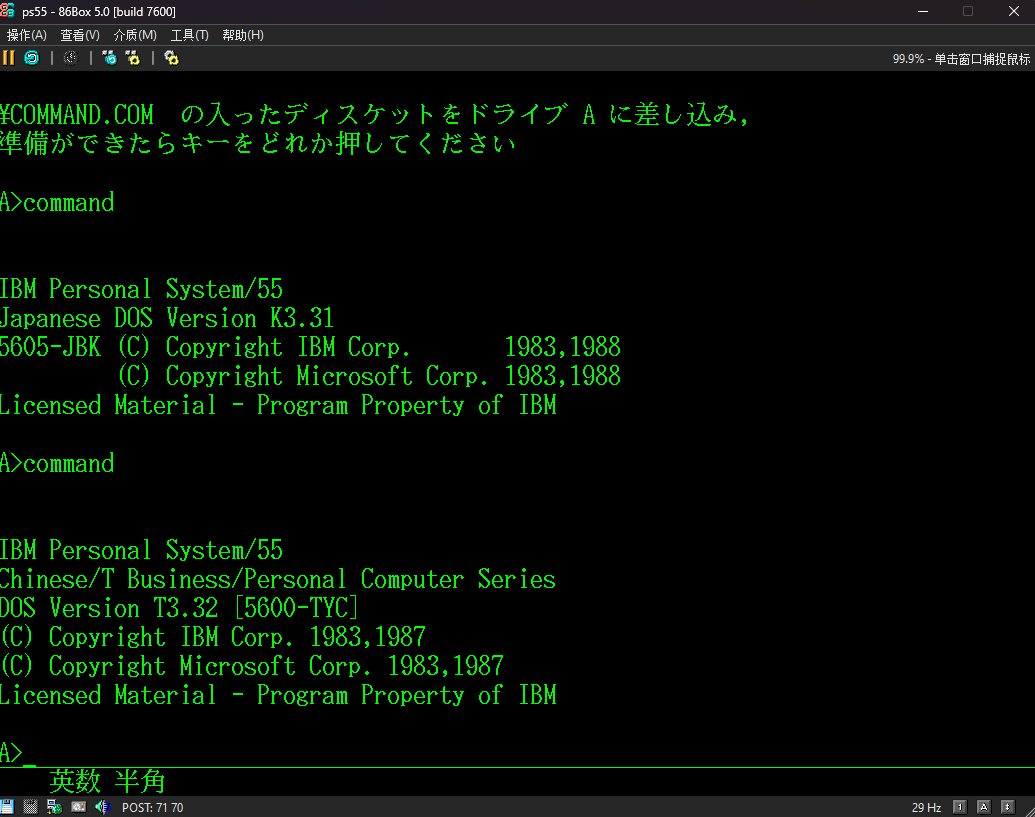Click the cyan hard reset icon

point(31,58)
